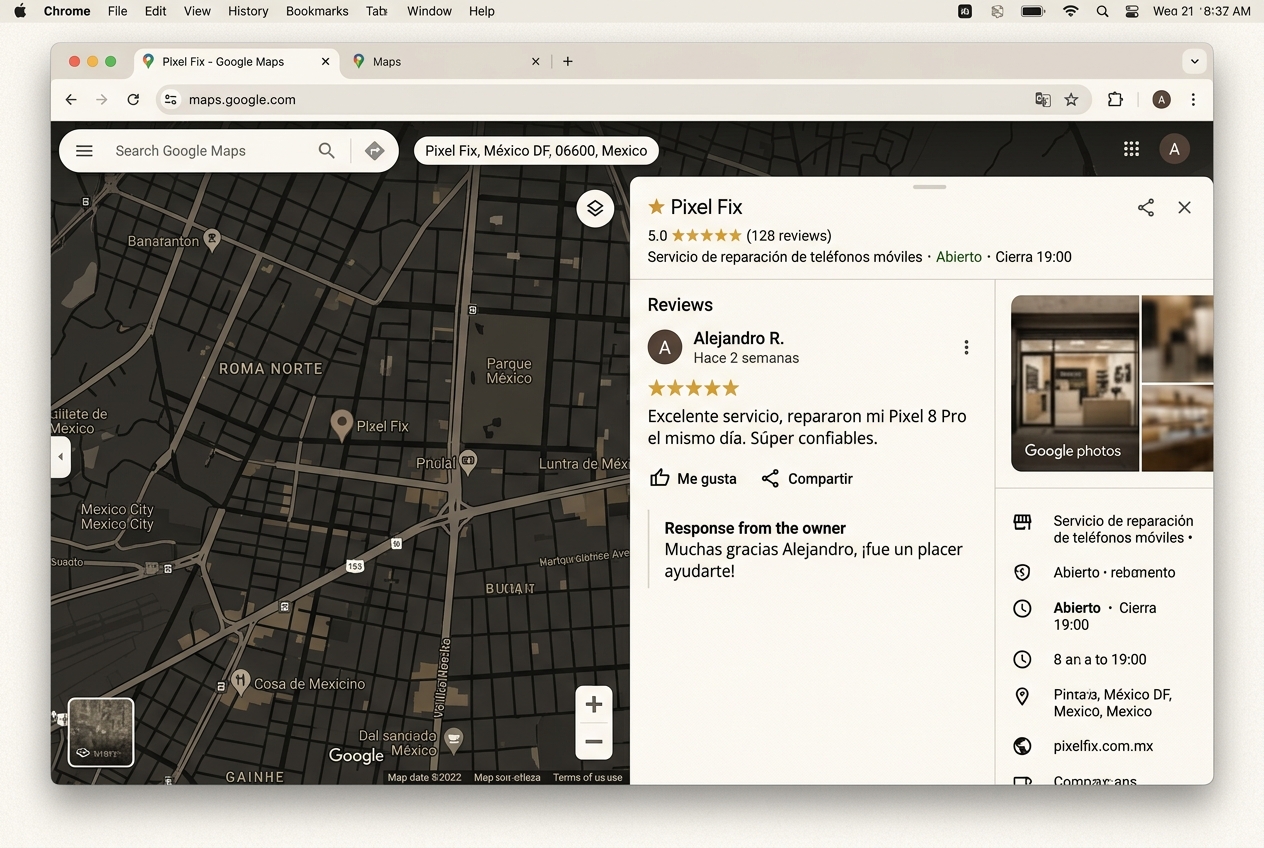Close the second Maps tab
This screenshot has width=1264, height=848.
(x=535, y=61)
